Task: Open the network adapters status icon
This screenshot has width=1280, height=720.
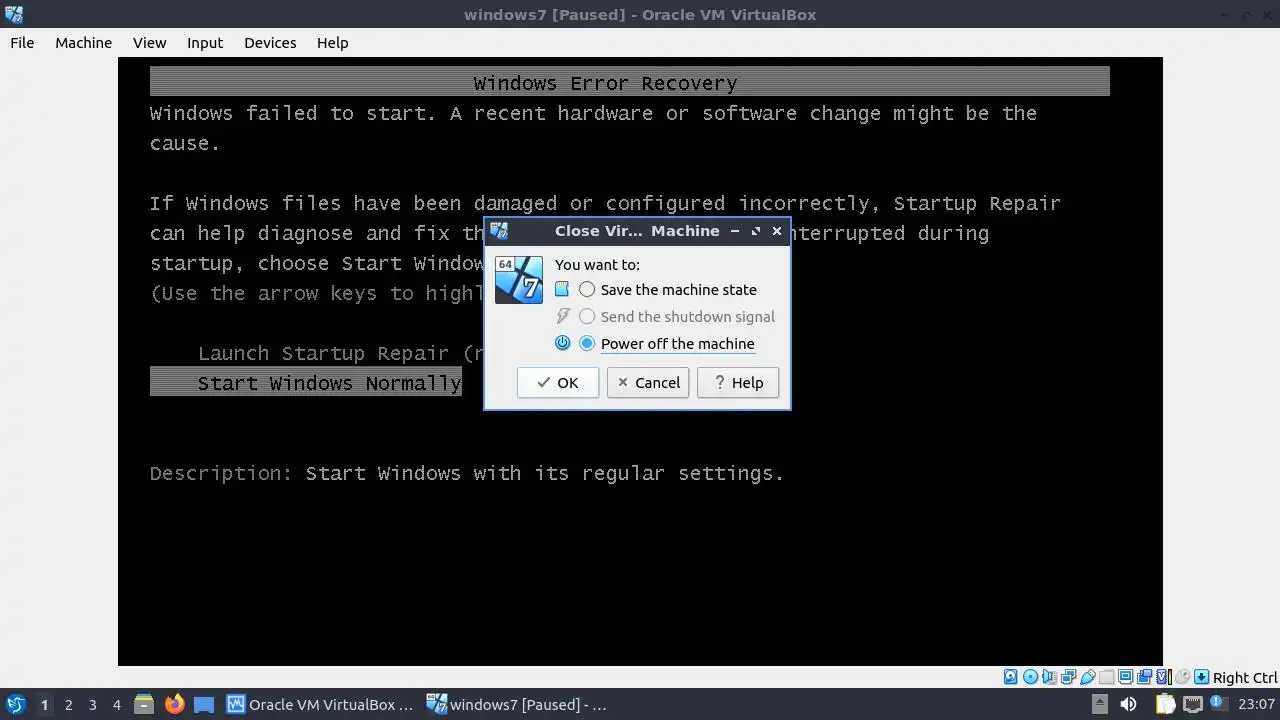Action: pyautogui.click(x=1068, y=677)
